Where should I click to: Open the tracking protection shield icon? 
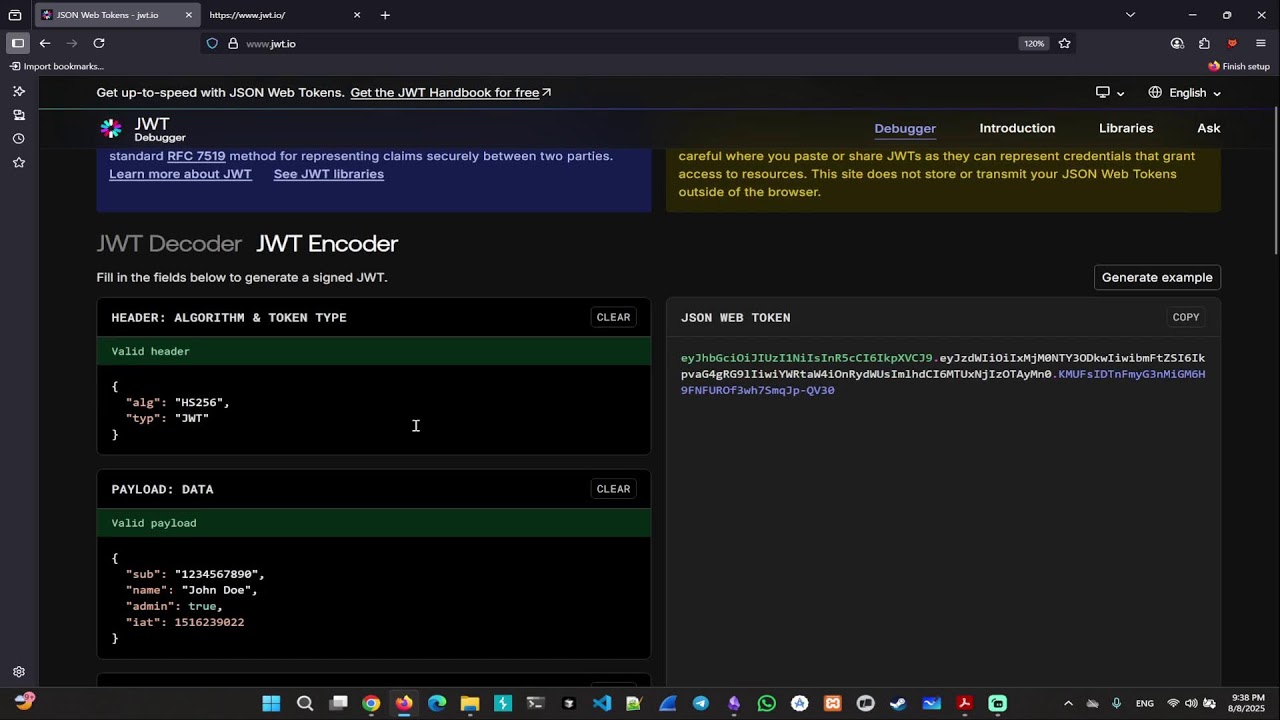(212, 44)
